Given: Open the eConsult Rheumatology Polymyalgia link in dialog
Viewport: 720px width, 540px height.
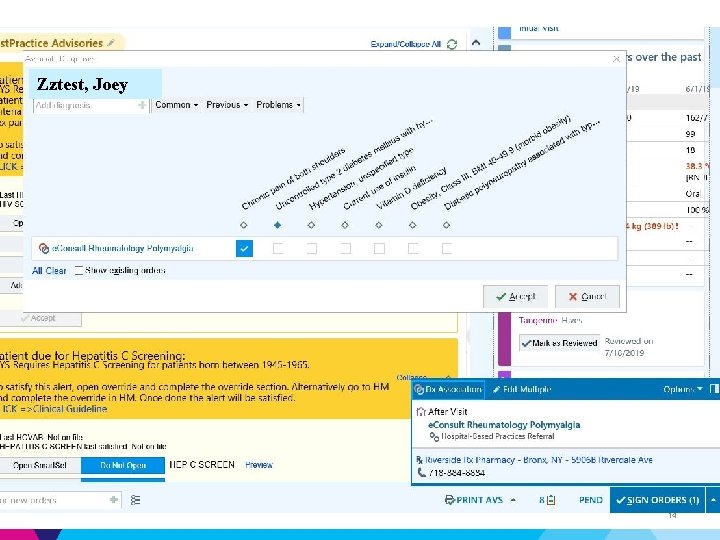Looking at the screenshot, I should tap(123, 248).
